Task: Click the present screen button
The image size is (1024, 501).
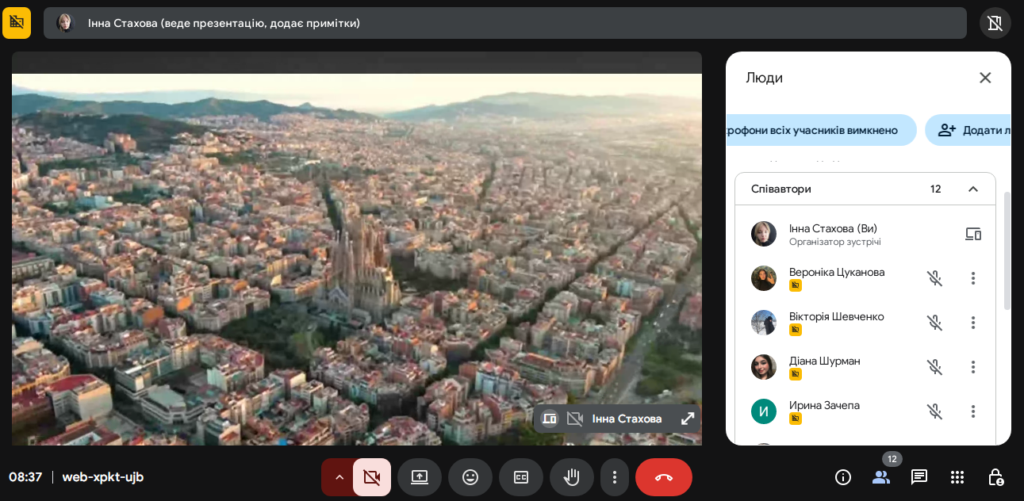Action: 419,477
